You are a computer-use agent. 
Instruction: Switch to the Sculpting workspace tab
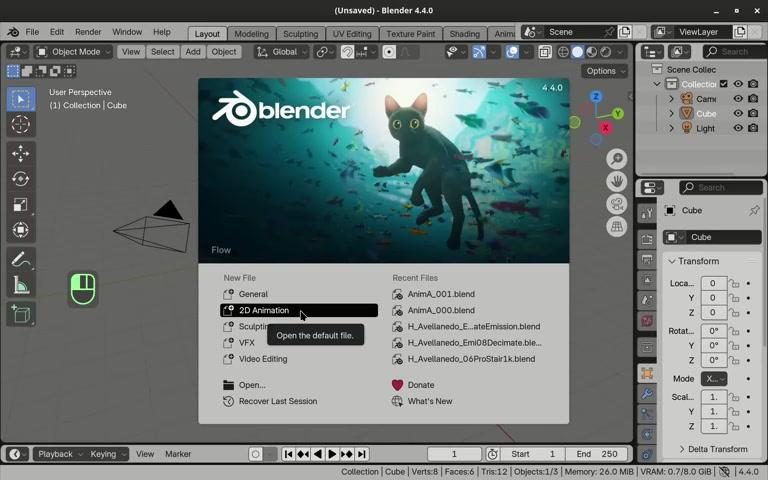tap(300, 34)
